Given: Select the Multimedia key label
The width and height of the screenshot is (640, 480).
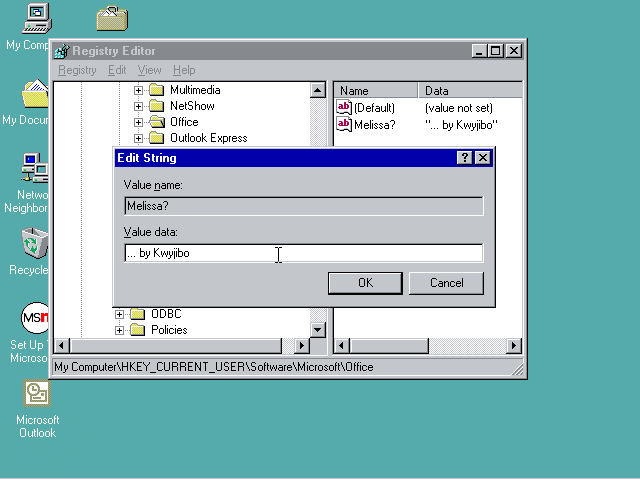Looking at the screenshot, I should click(x=195, y=90).
